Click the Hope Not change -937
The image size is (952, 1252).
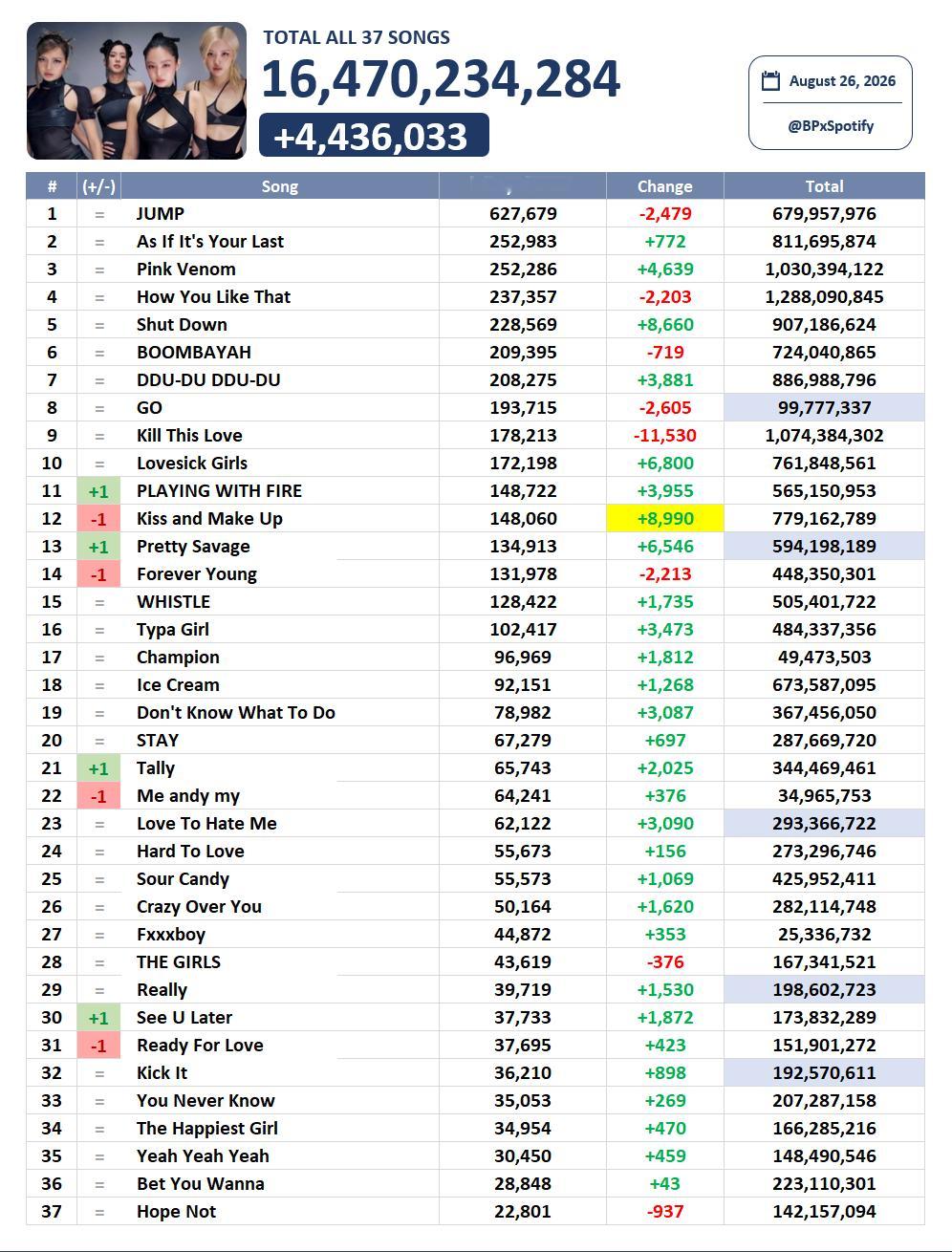pos(665,1212)
